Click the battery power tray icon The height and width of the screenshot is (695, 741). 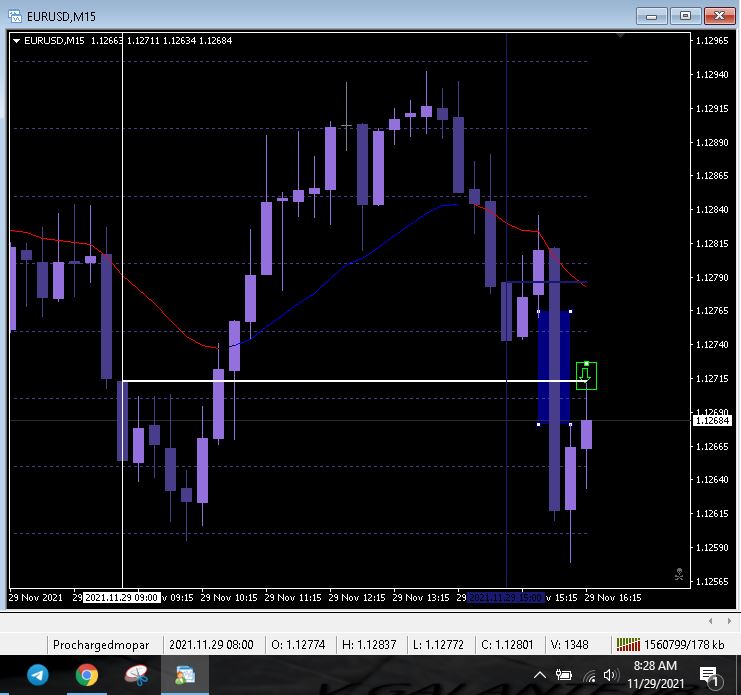tap(564, 676)
